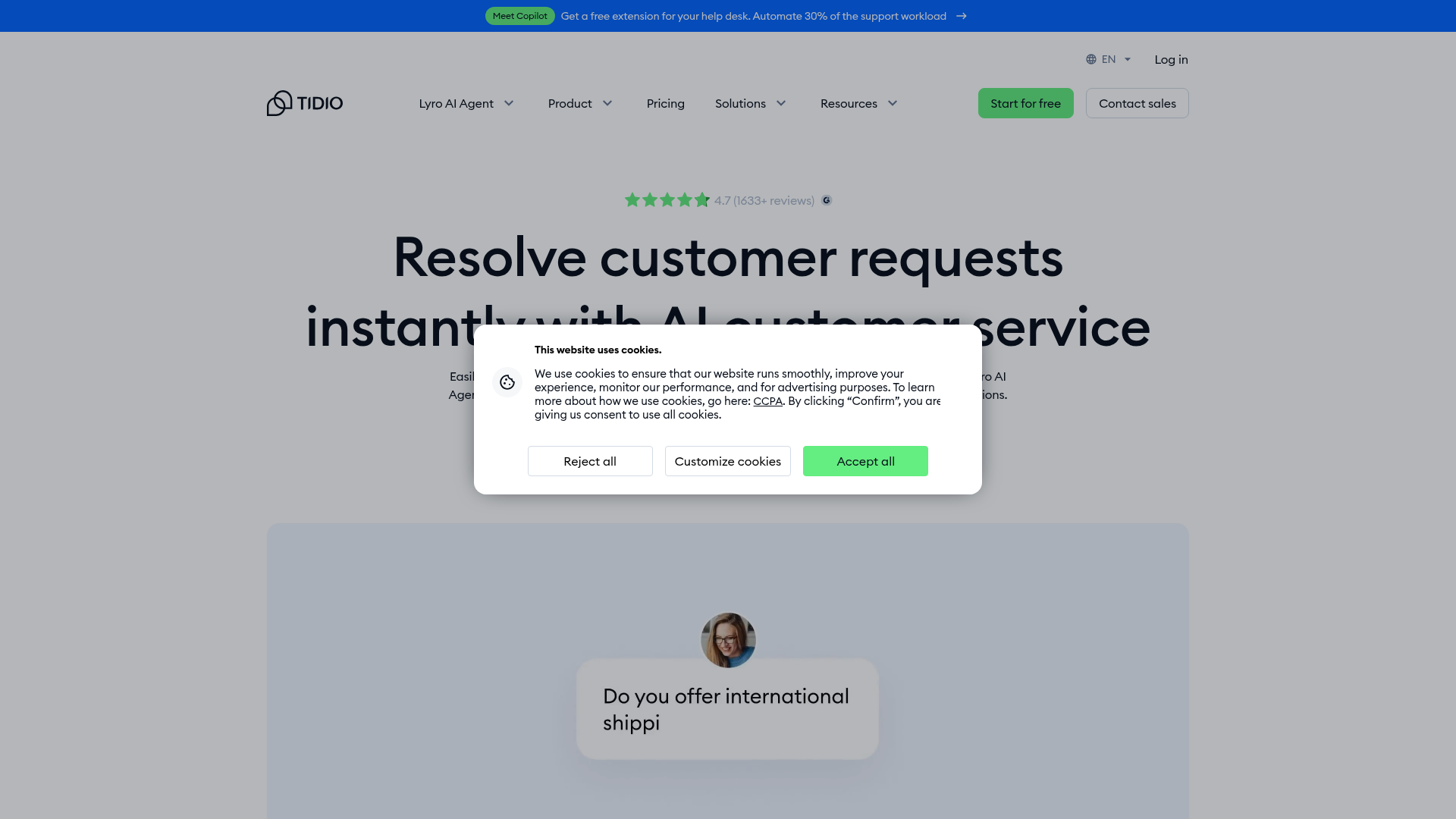
Task: Click the international shipping chat bubble
Action: coord(727,709)
